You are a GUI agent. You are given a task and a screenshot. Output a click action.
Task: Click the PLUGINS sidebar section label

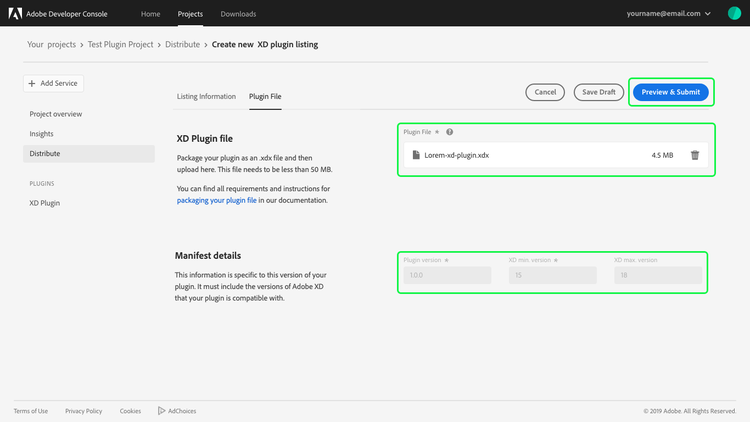42,184
